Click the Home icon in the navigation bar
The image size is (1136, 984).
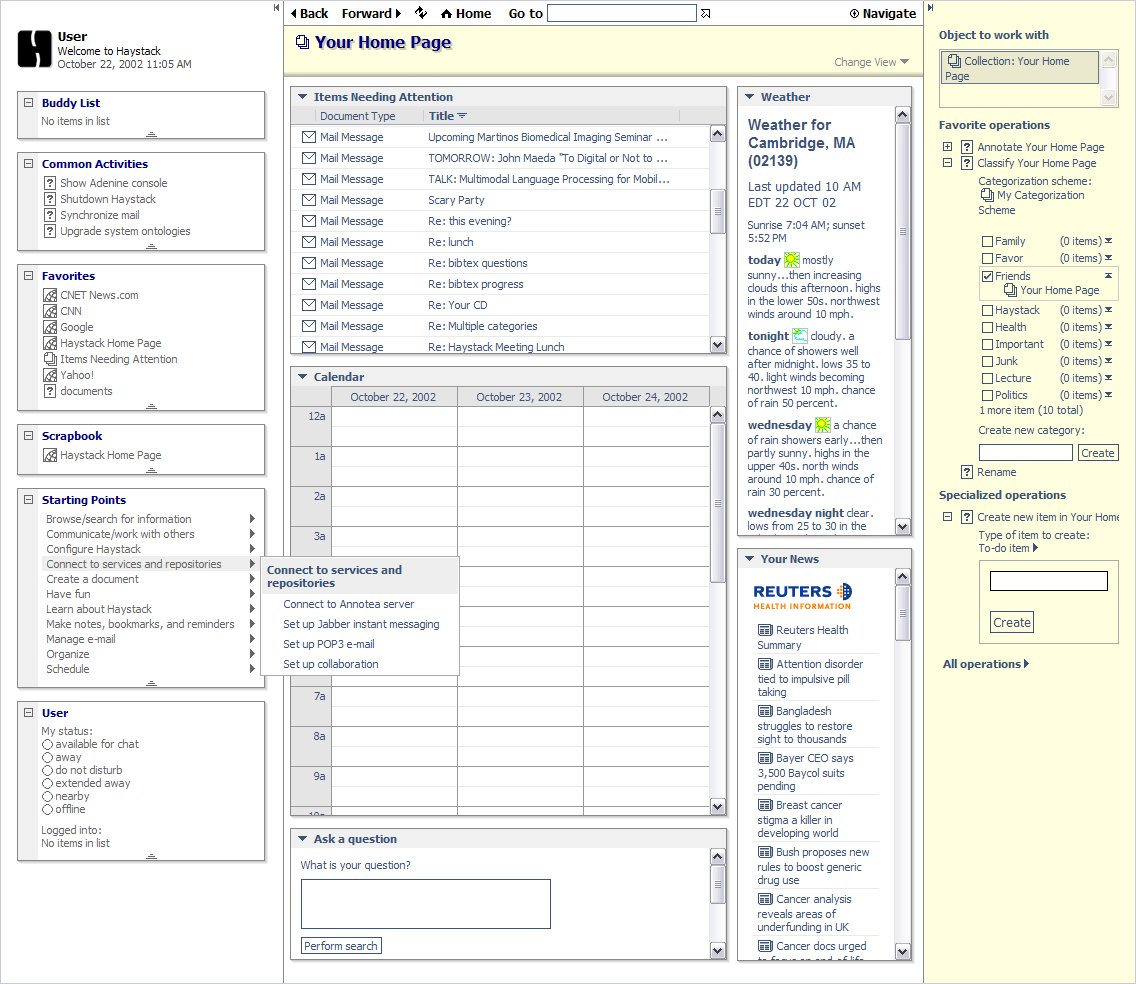click(x=446, y=14)
